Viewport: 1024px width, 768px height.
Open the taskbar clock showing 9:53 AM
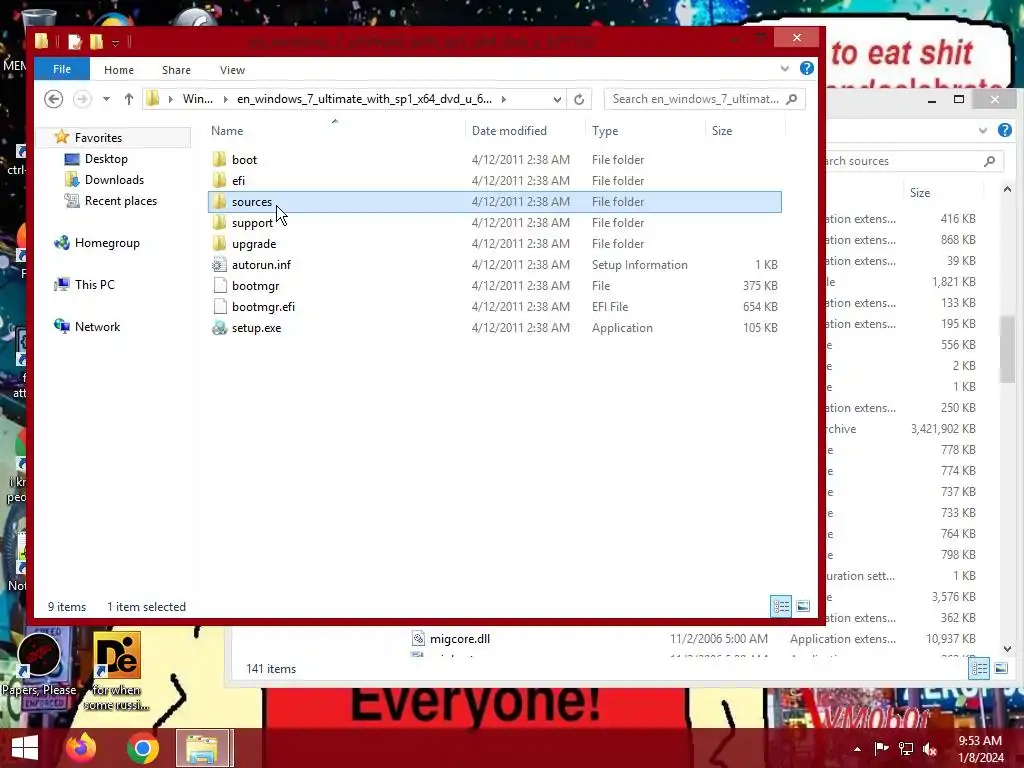pos(980,749)
